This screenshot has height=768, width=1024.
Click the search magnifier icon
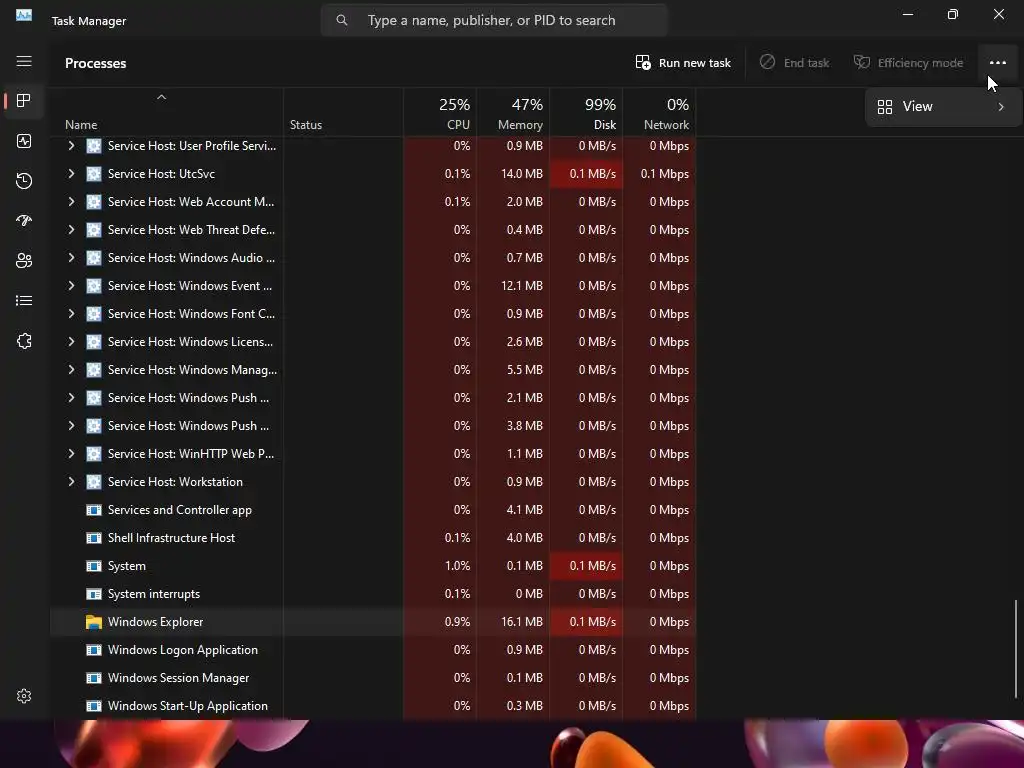pos(342,20)
